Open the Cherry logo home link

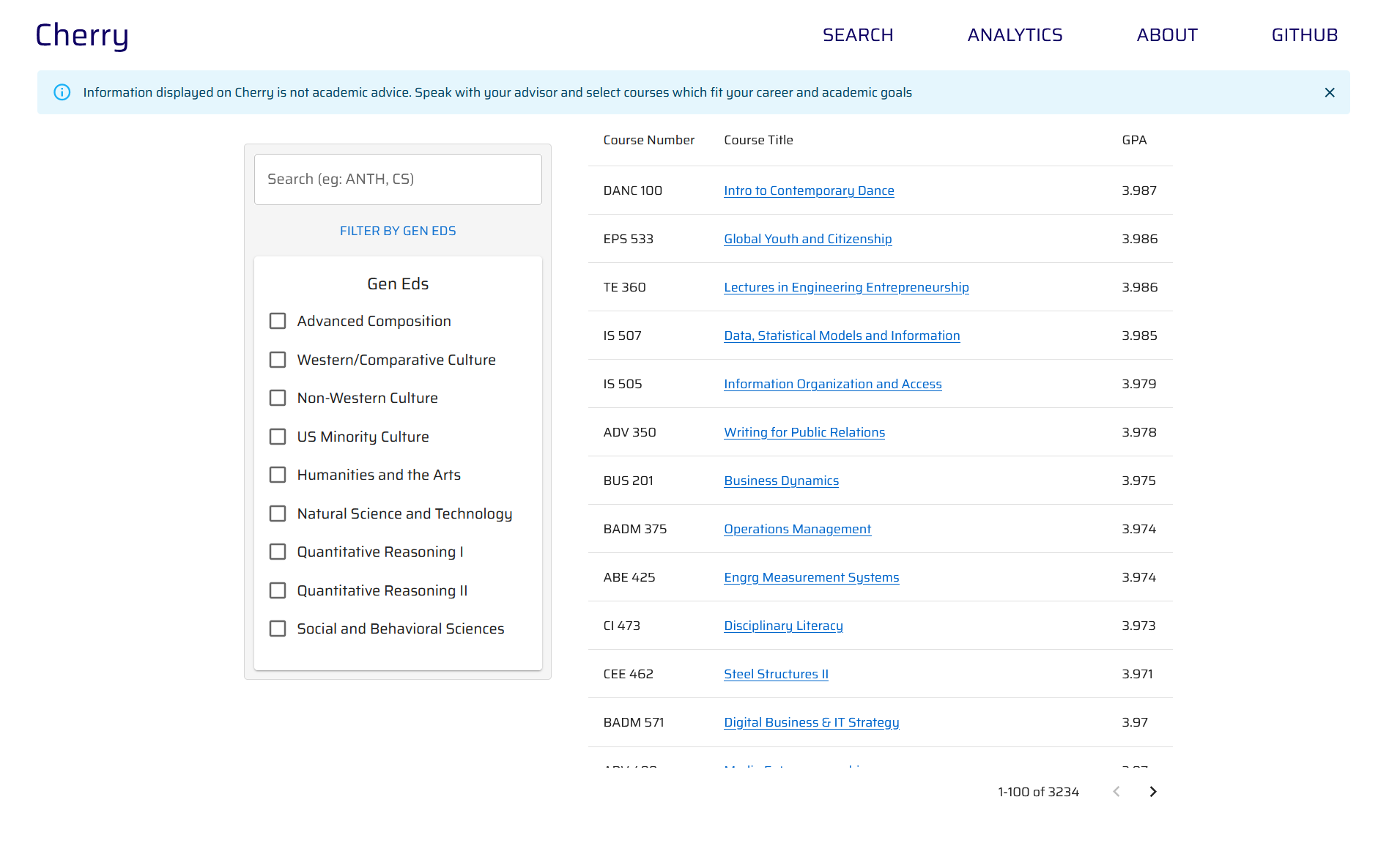pos(82,35)
